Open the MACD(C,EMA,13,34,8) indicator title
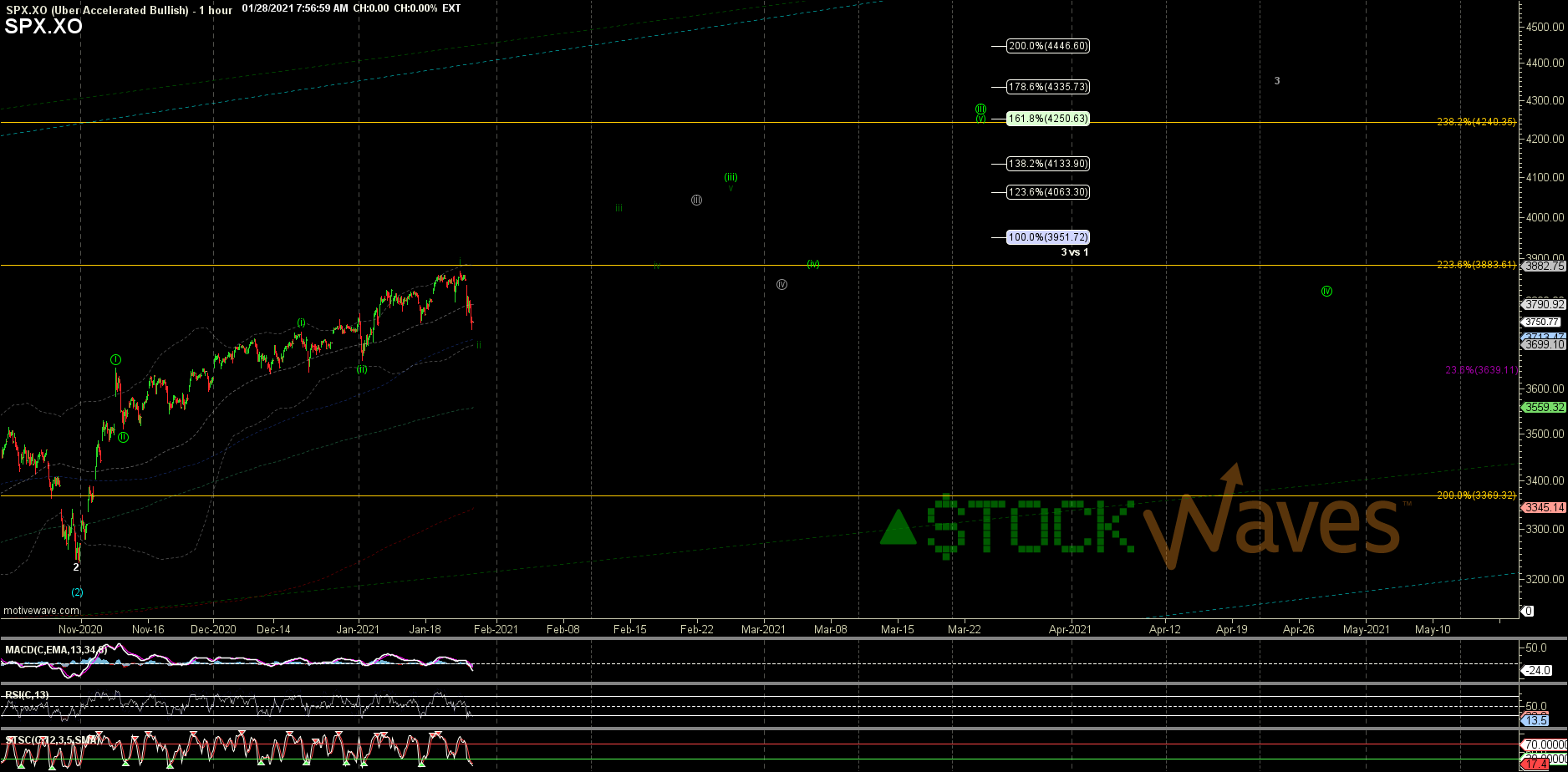Viewport: 1568px width, 772px height. pyautogui.click(x=56, y=649)
